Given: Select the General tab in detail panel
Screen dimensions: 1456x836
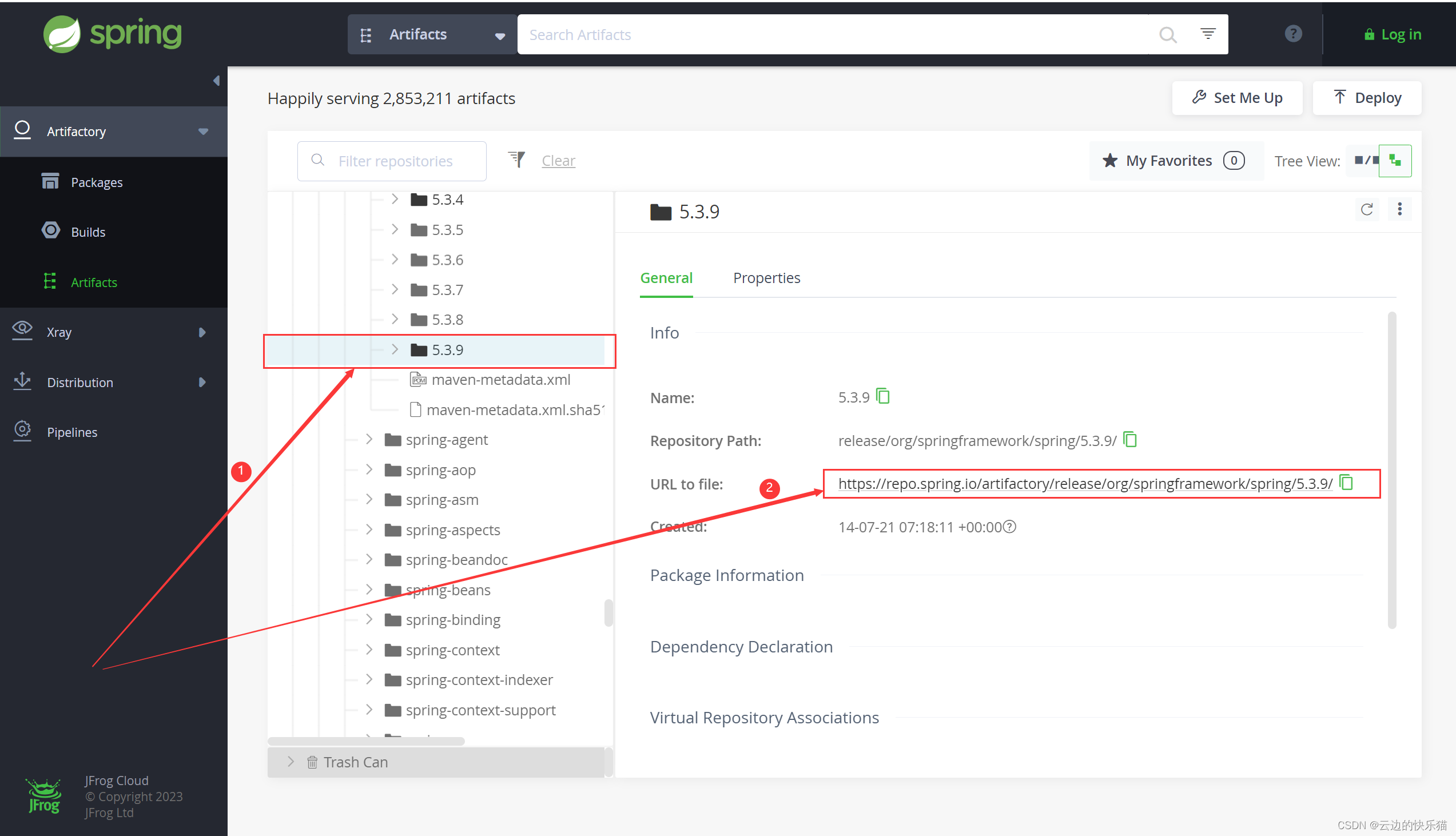Looking at the screenshot, I should tap(666, 278).
